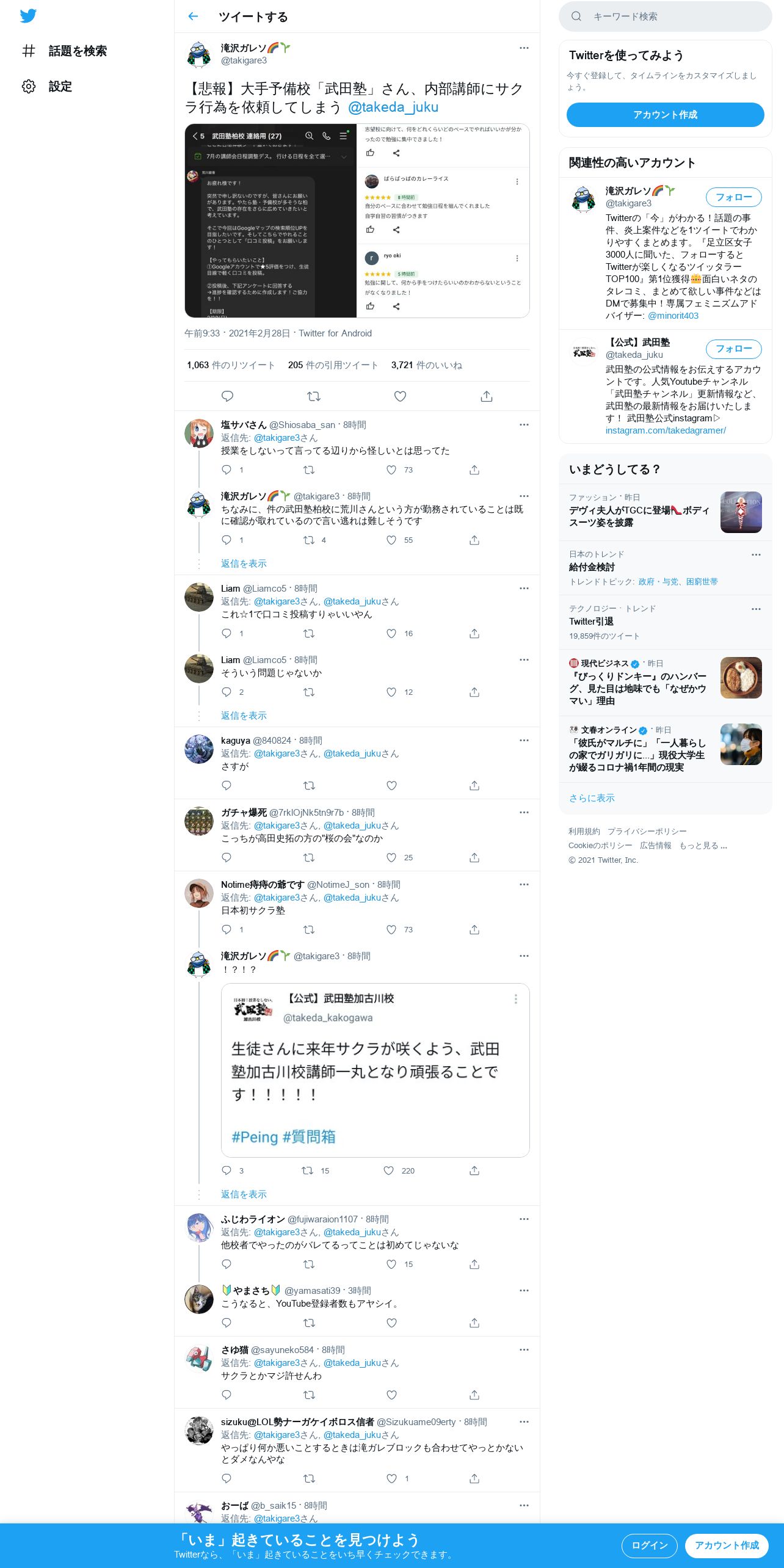Retweet the 加古川校 screenshot reply with 15 retweets
Image resolution: width=784 pixels, height=1568 pixels.
tap(308, 1171)
